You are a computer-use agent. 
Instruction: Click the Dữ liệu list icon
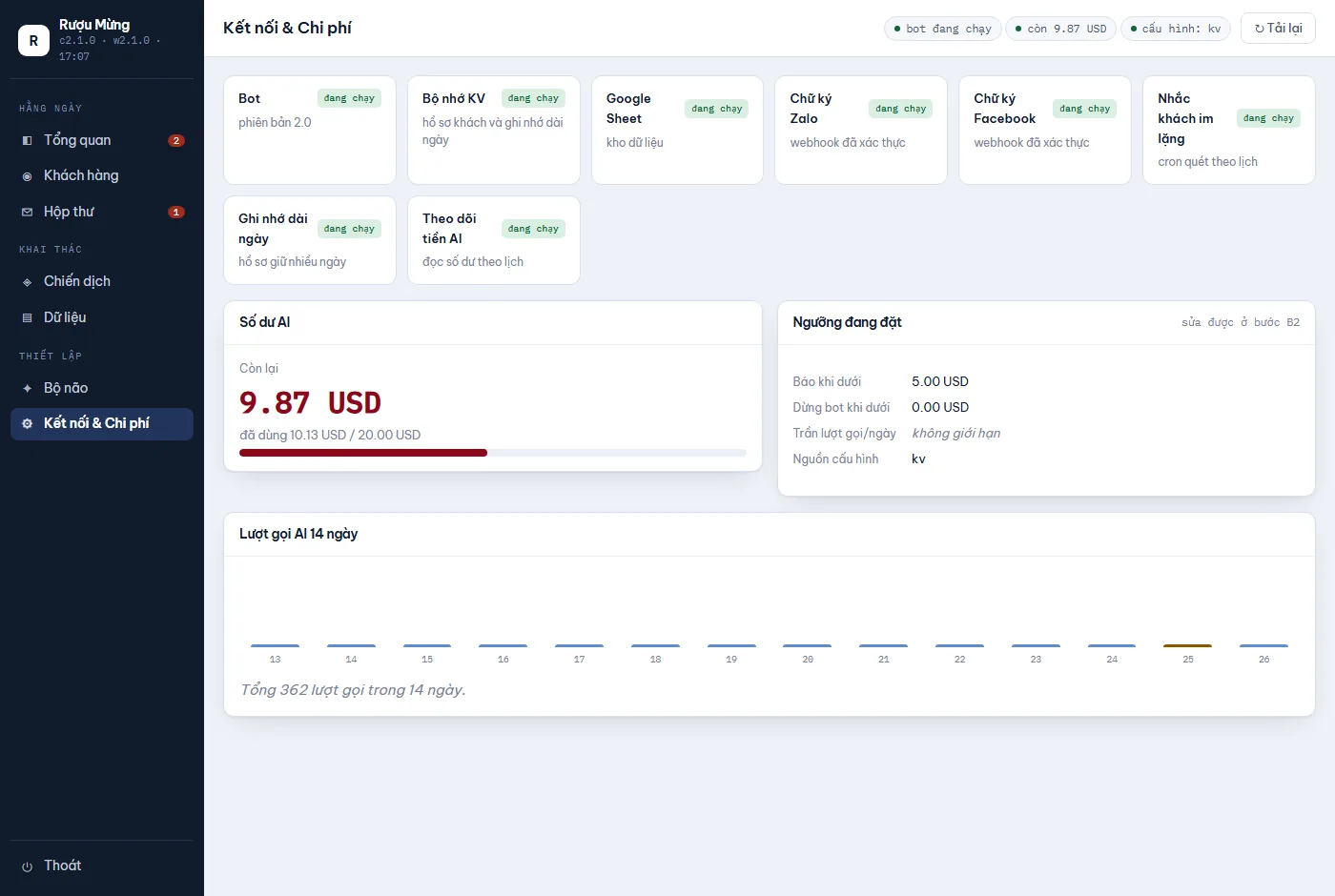pos(27,318)
